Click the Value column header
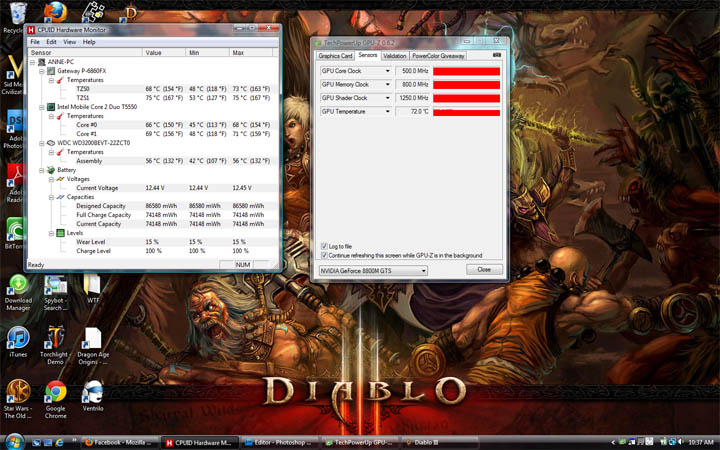Screen dimensions: 720x450 164,53
